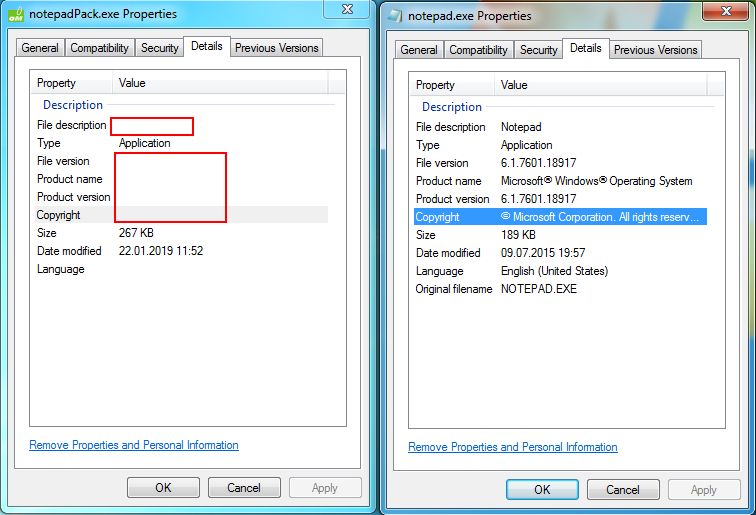Open Security tab in notepad.exe Properties
756x515 pixels.
[x=538, y=50]
